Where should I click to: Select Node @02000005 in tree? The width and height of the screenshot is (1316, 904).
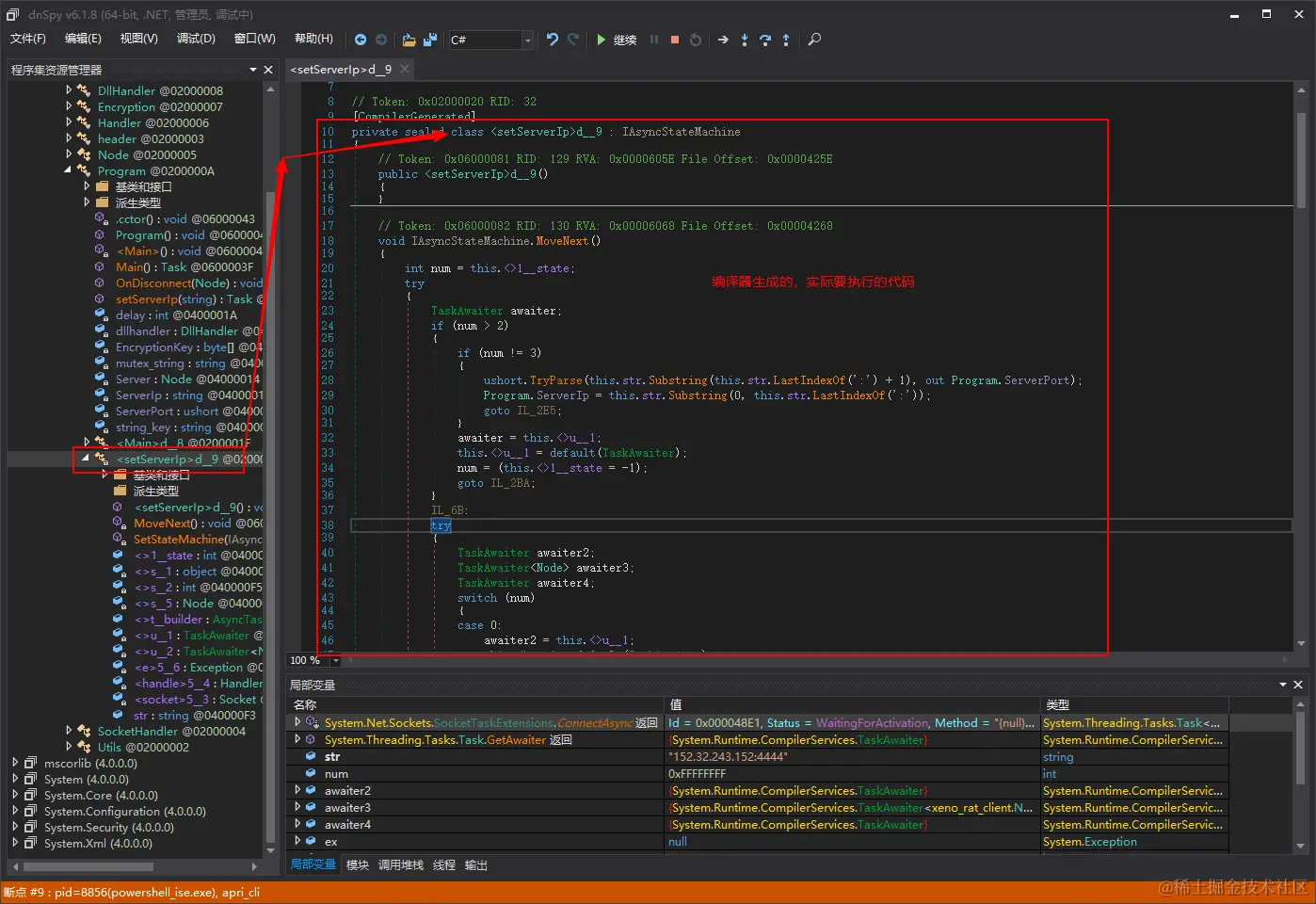tap(147, 154)
